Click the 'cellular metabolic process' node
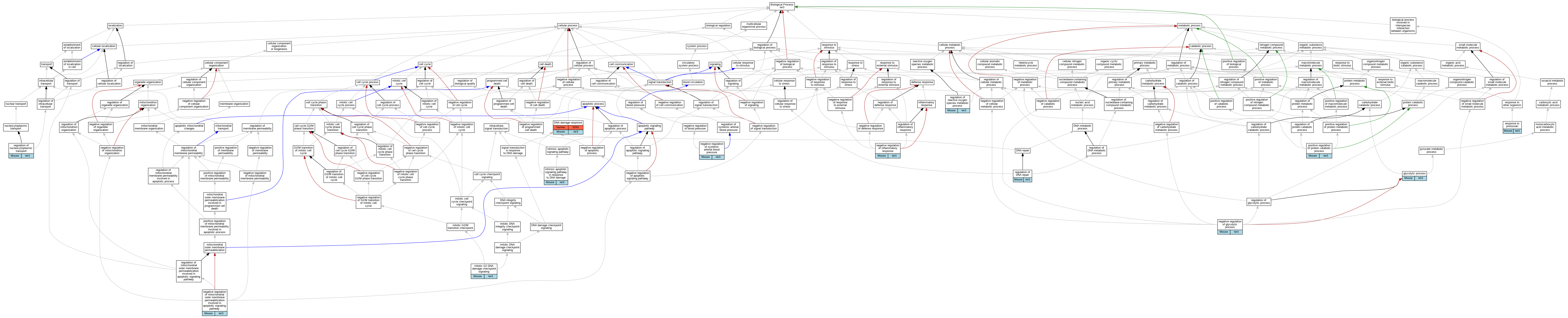 click(950, 46)
